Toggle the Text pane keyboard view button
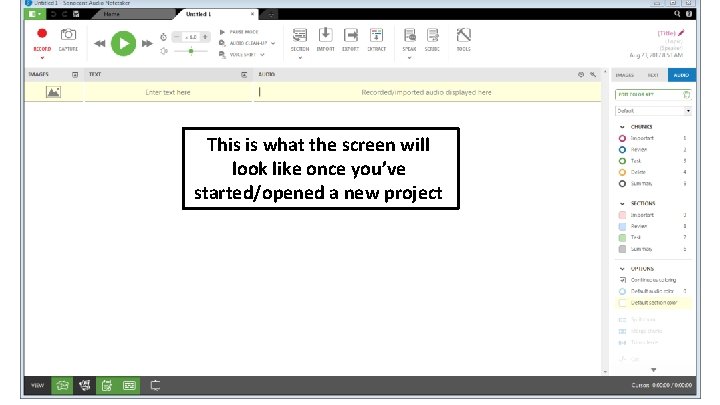The height and width of the screenshot is (405, 720). point(129,386)
